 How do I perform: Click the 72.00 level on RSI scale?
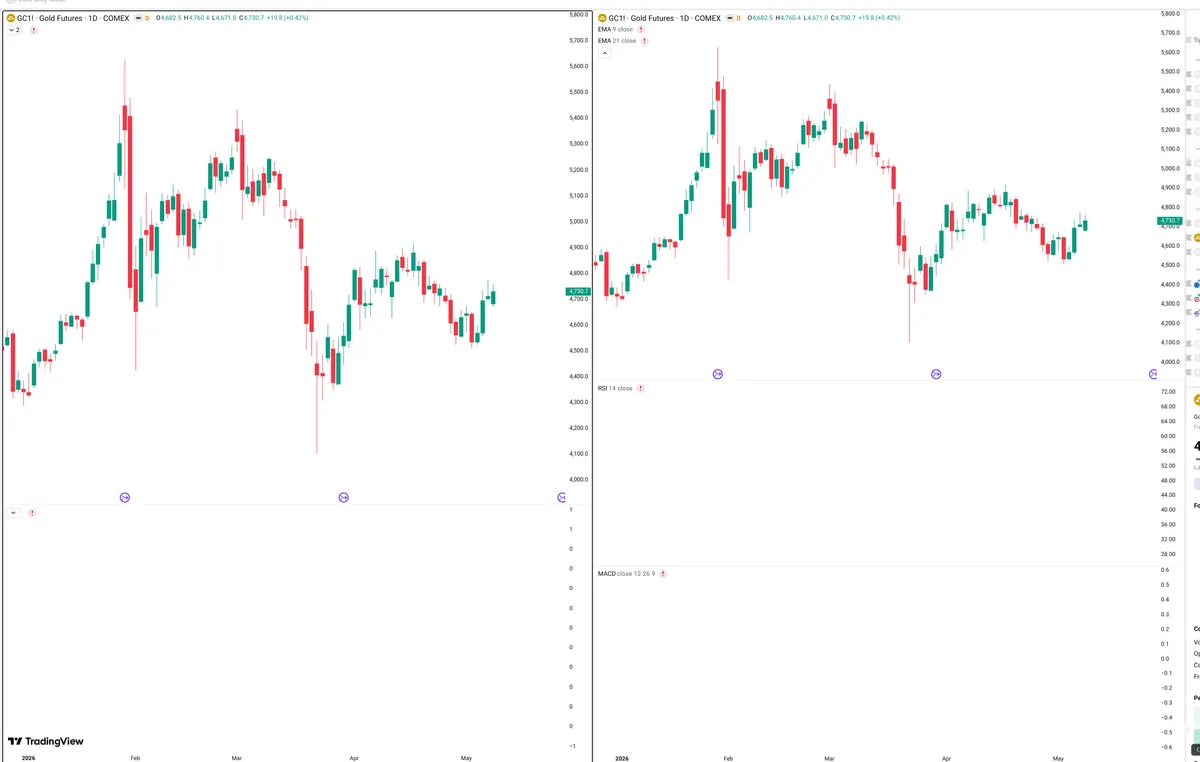point(1169,391)
